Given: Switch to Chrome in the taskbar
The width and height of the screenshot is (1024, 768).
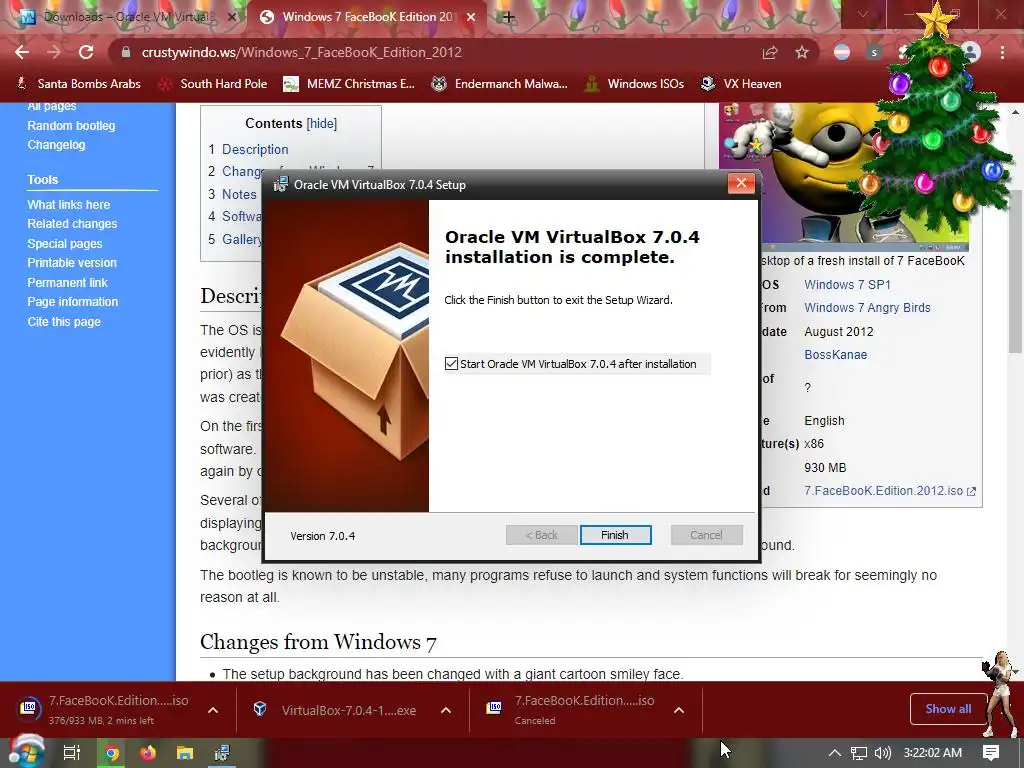Looking at the screenshot, I should [112, 754].
